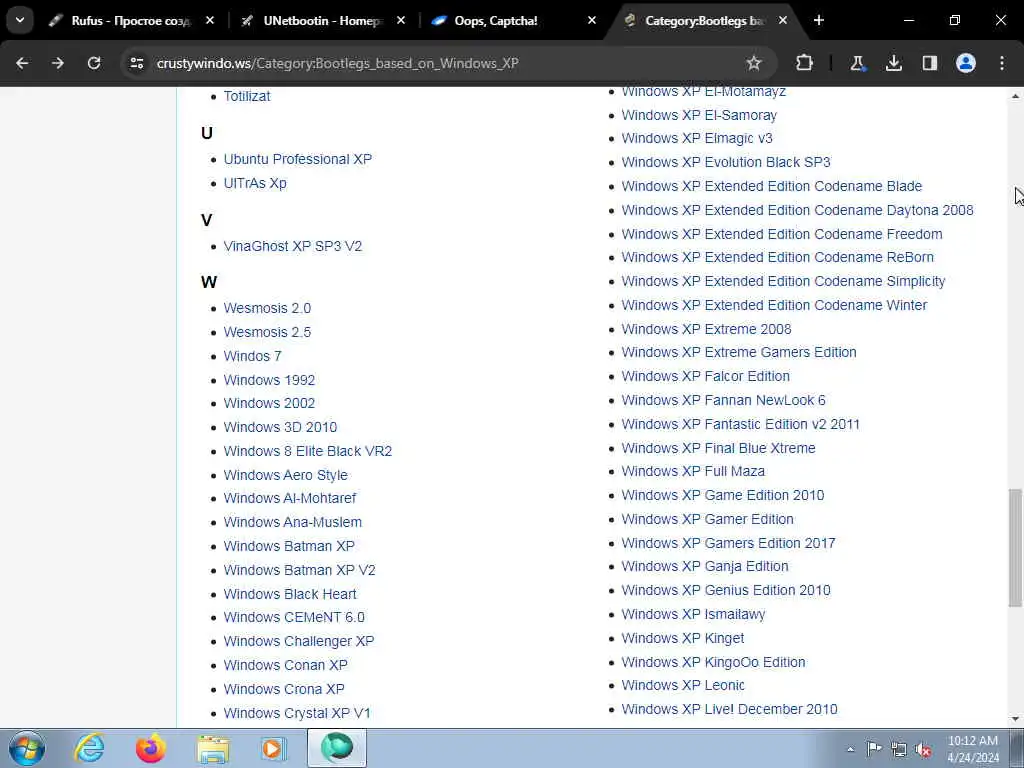Open the tab search dropdown arrow
1024x768 pixels.
pyautogui.click(x=20, y=20)
